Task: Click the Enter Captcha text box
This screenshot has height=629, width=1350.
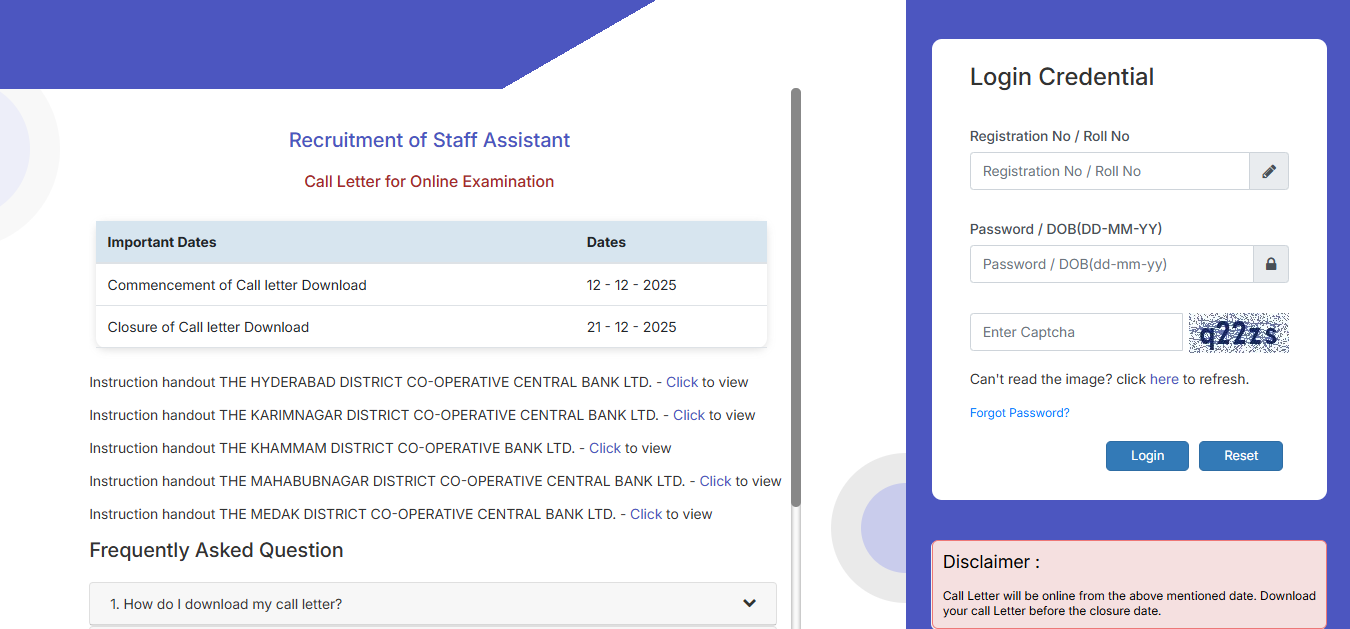Action: [1076, 332]
